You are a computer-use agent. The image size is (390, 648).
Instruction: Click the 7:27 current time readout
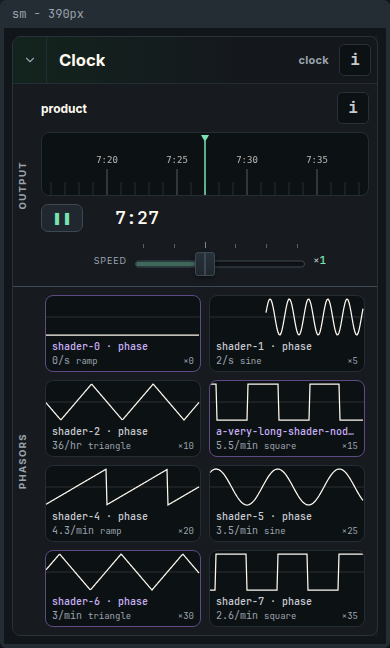pos(137,218)
